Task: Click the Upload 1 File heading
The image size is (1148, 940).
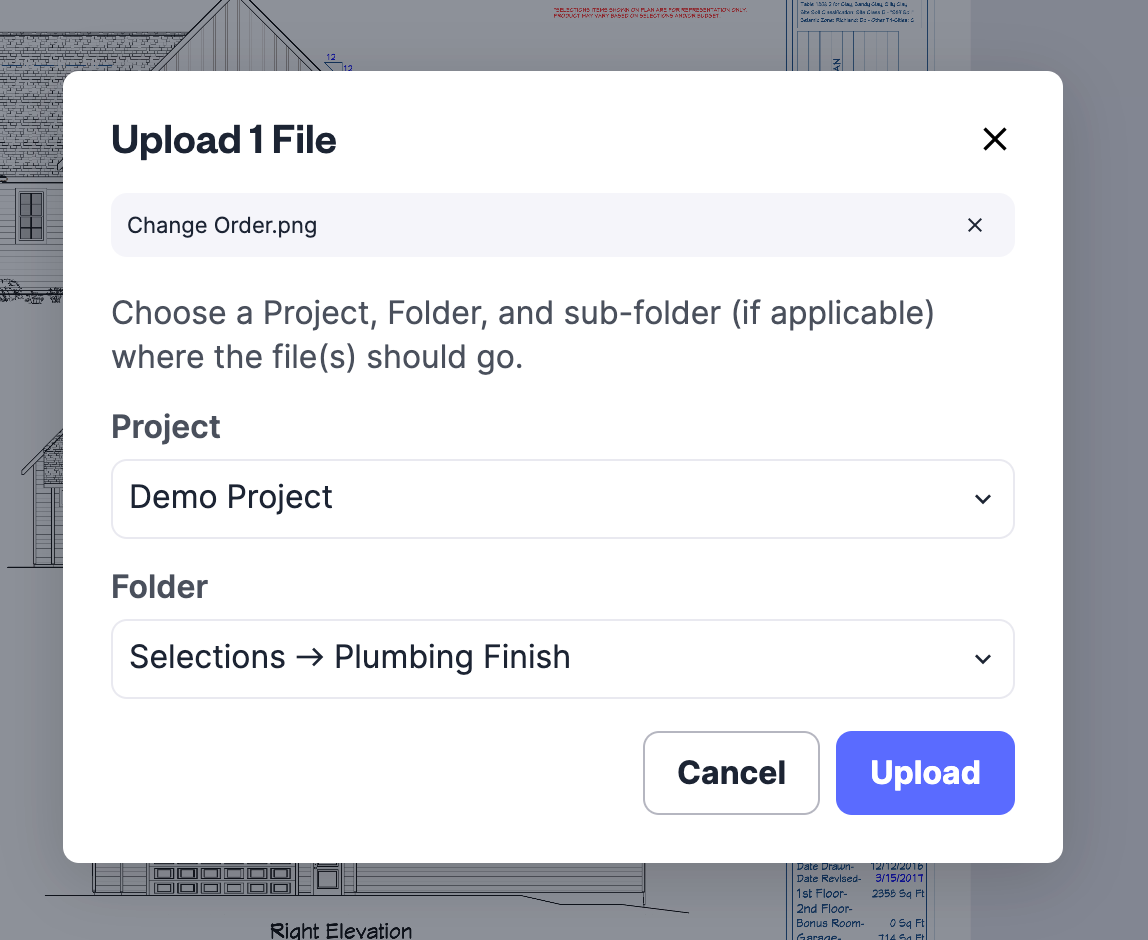Action: tap(223, 140)
